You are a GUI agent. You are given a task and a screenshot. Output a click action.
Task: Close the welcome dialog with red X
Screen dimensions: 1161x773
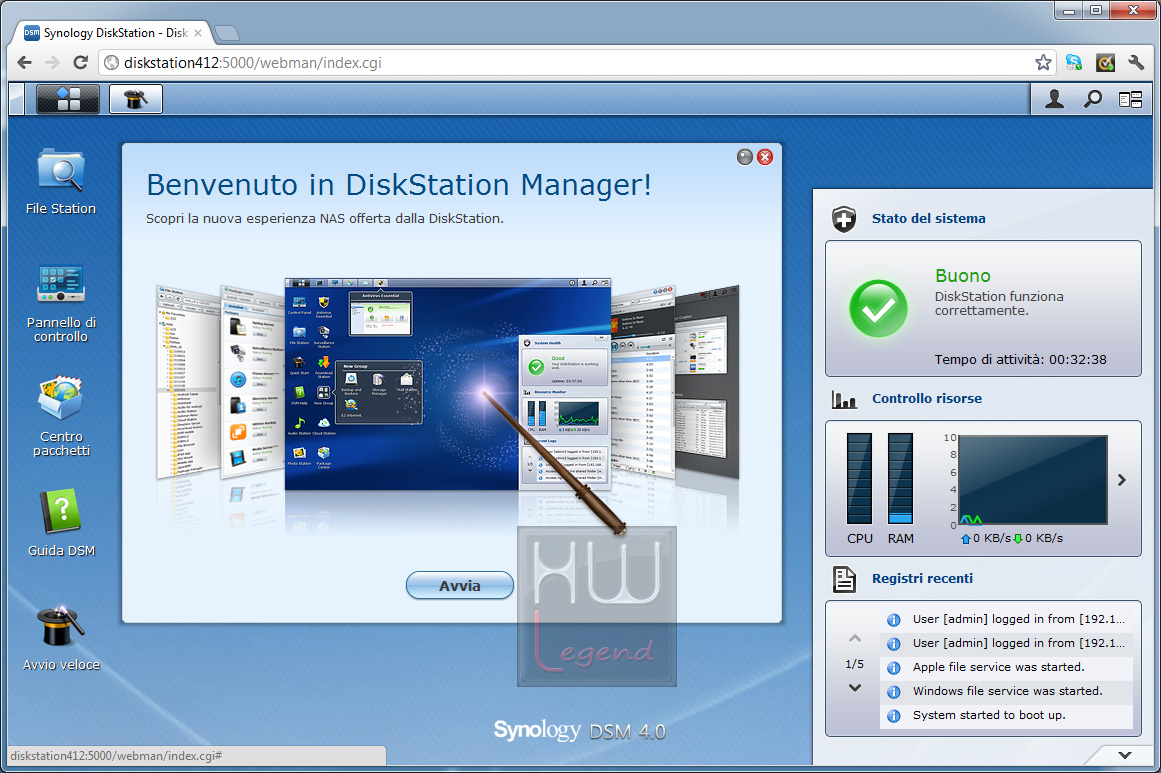(765, 157)
